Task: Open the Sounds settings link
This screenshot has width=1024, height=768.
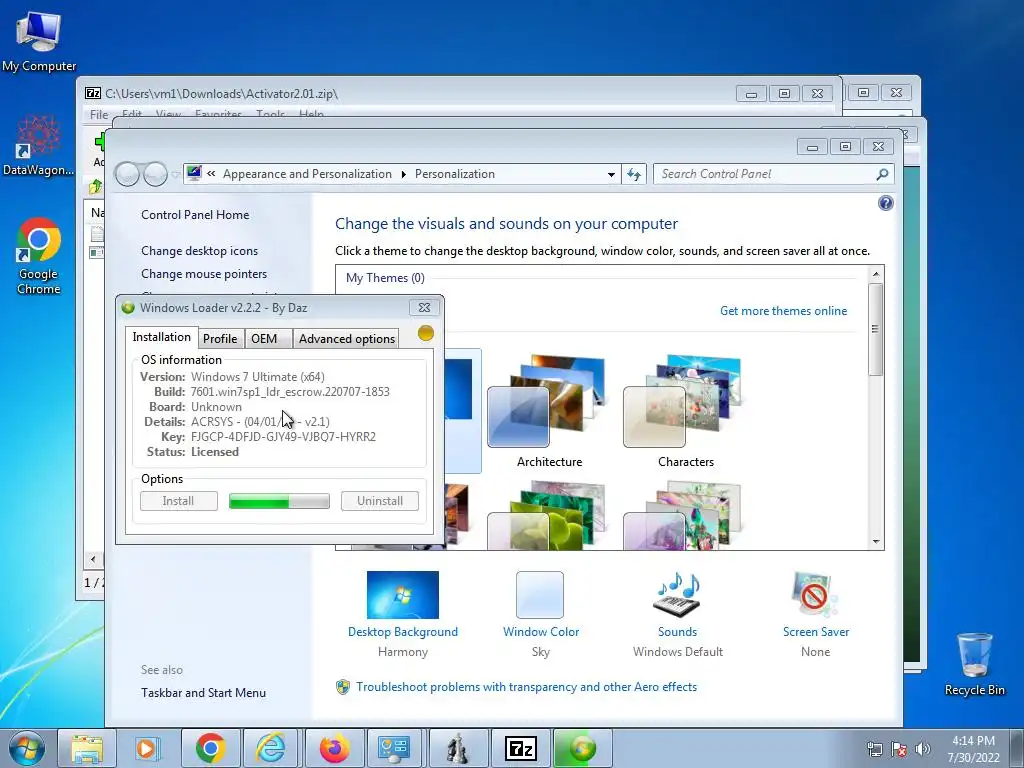Action: 677,632
